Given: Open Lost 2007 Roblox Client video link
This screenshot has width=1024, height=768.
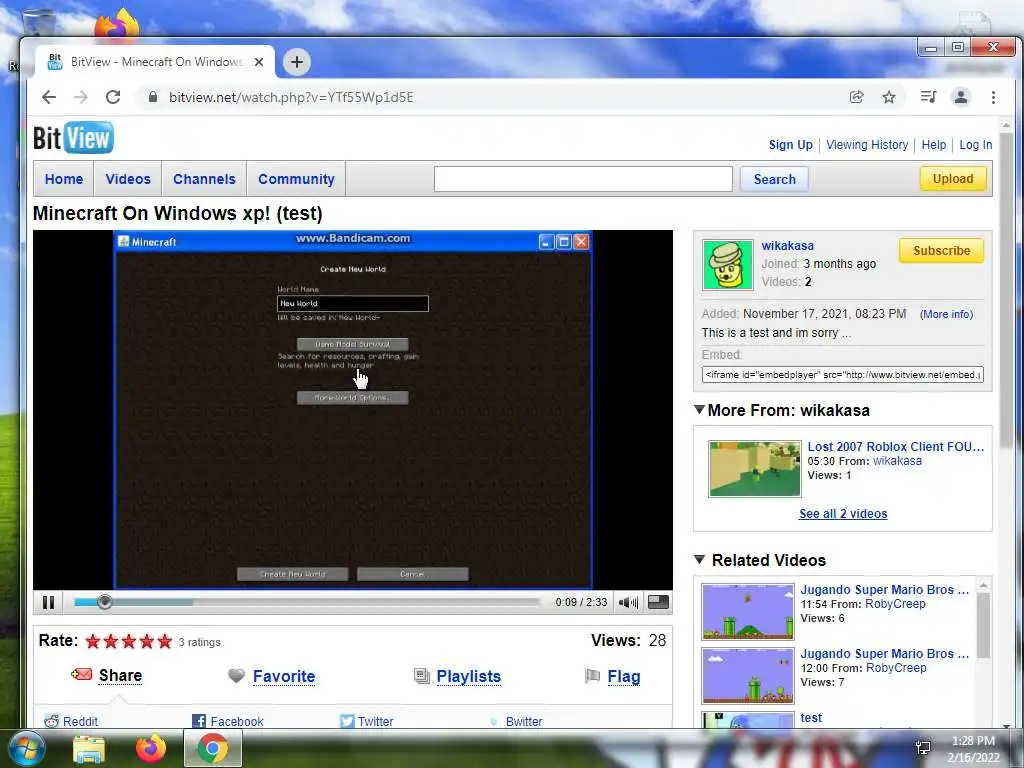Looking at the screenshot, I should 895,447.
